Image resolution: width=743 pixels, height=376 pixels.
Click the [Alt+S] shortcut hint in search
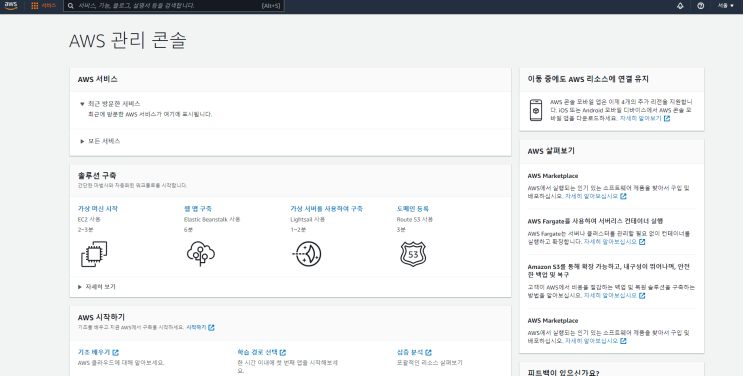pyautogui.click(x=271, y=6)
